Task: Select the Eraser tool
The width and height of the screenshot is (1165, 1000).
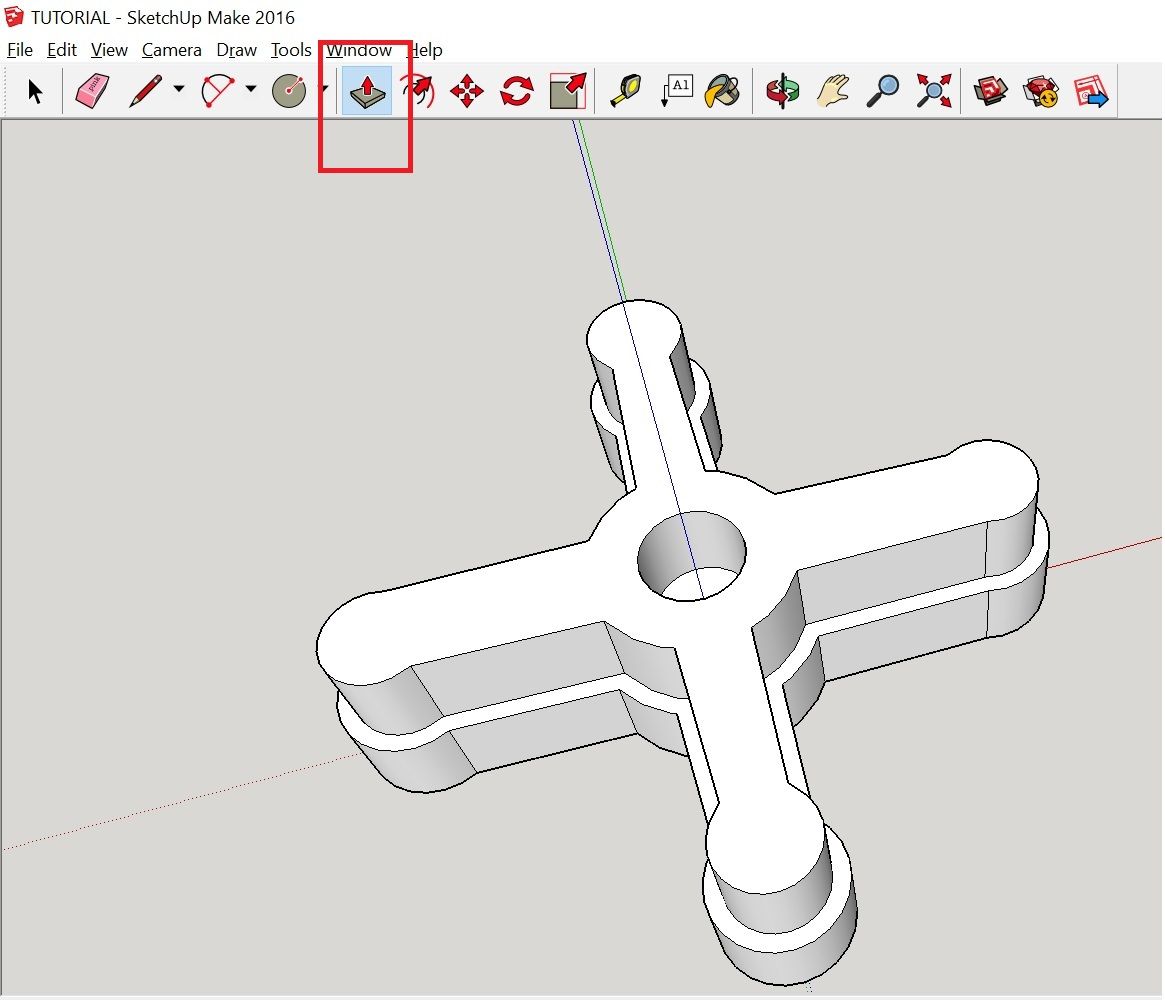Action: (x=92, y=90)
